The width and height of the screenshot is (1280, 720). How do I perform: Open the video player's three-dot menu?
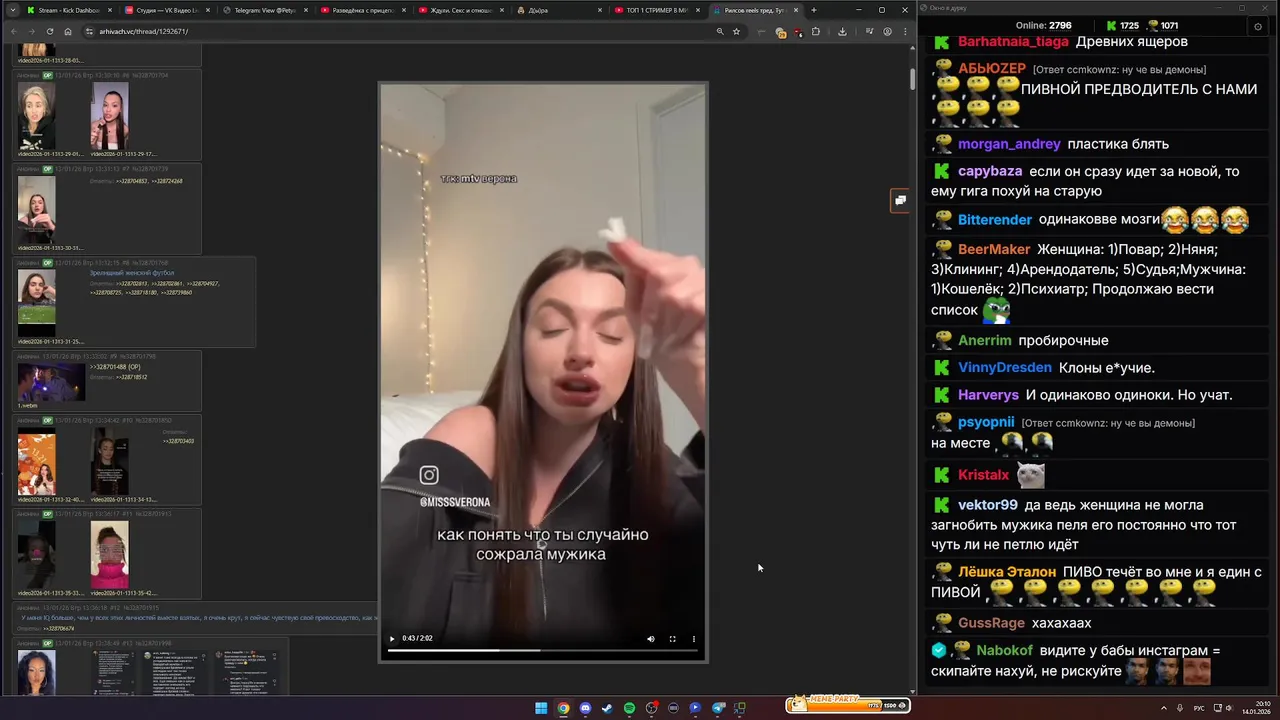pos(693,639)
